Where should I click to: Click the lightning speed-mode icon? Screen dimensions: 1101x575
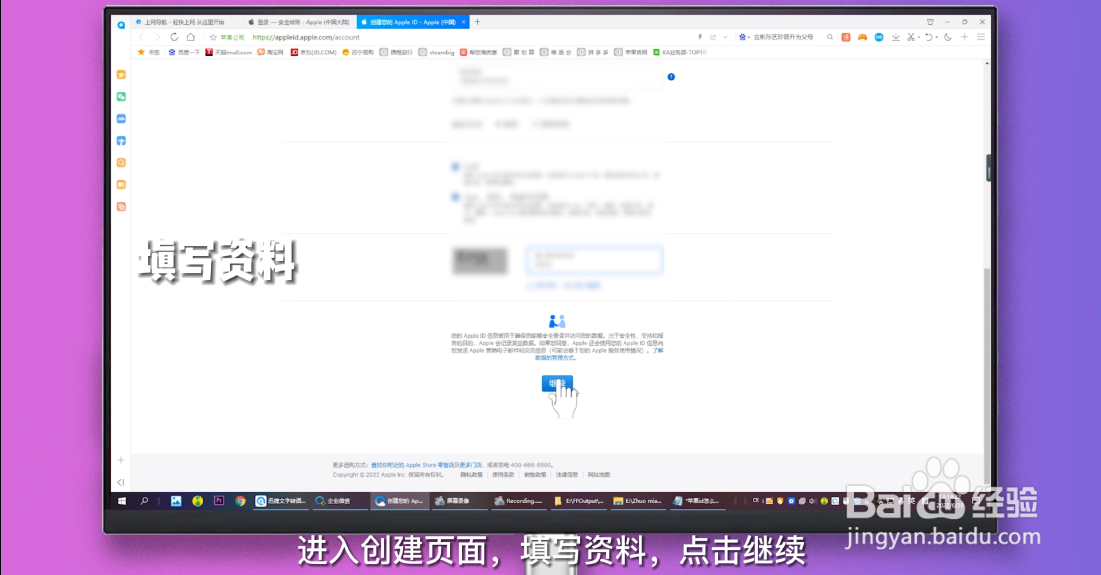[x=700, y=37]
